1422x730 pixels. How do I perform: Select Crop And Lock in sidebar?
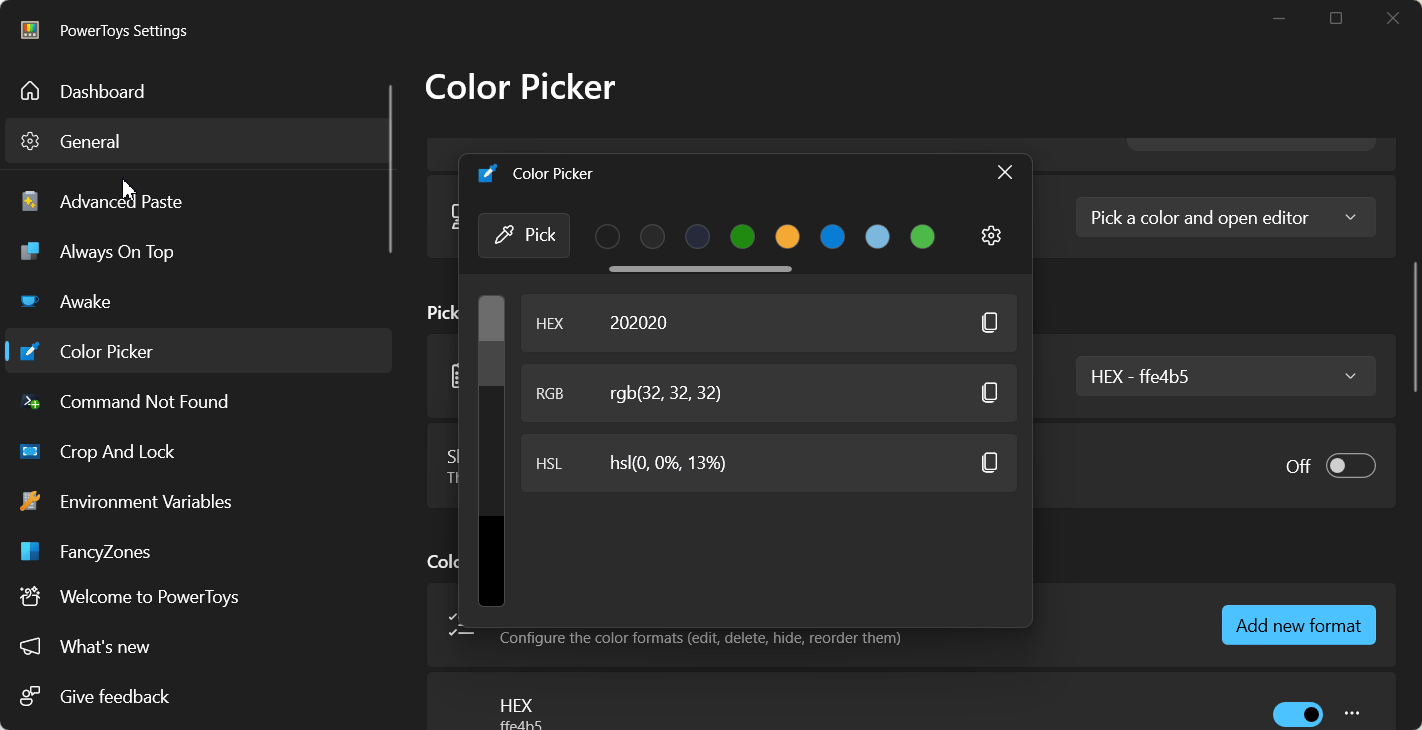point(197,451)
